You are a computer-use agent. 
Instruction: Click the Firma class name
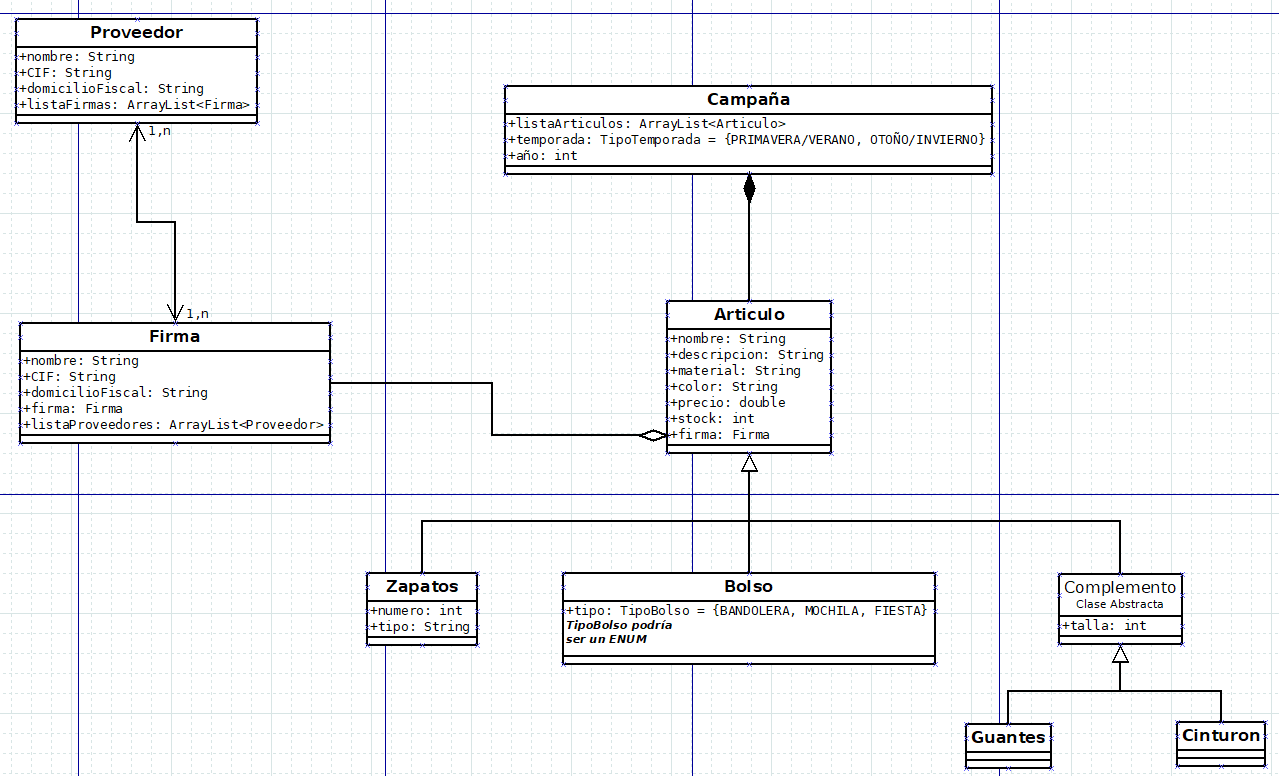174,337
